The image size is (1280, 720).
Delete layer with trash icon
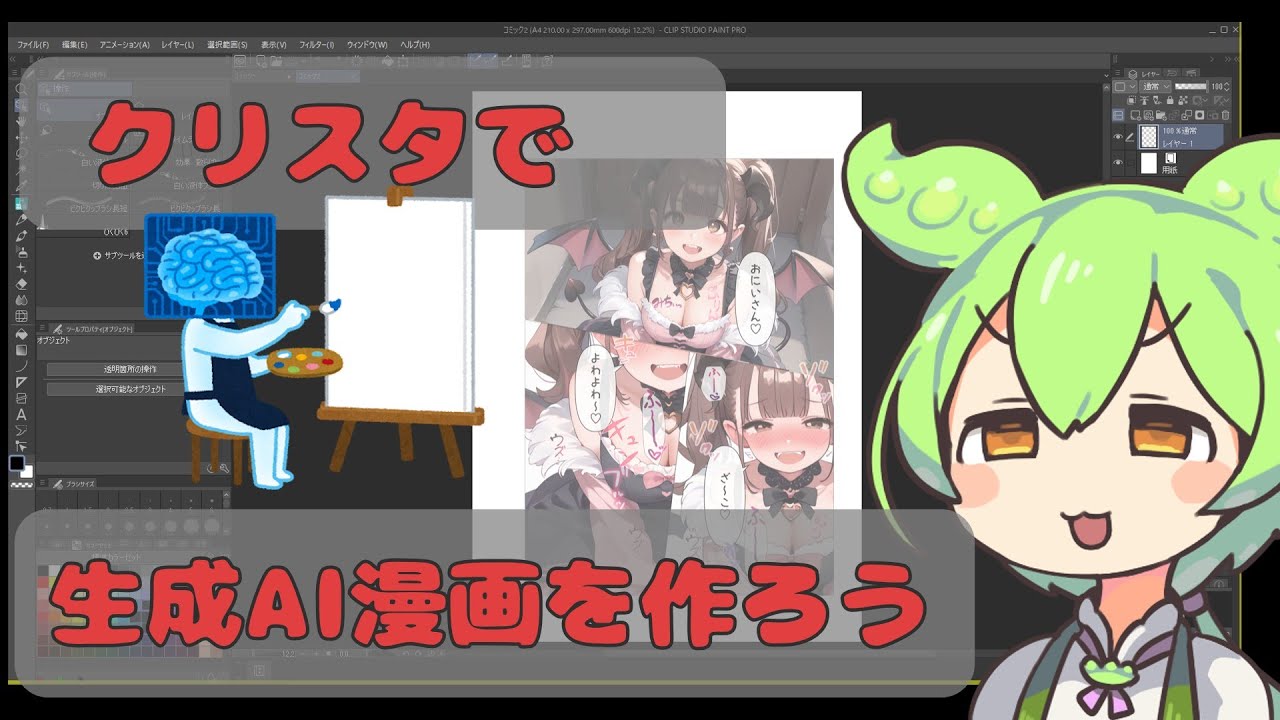coord(1225,115)
